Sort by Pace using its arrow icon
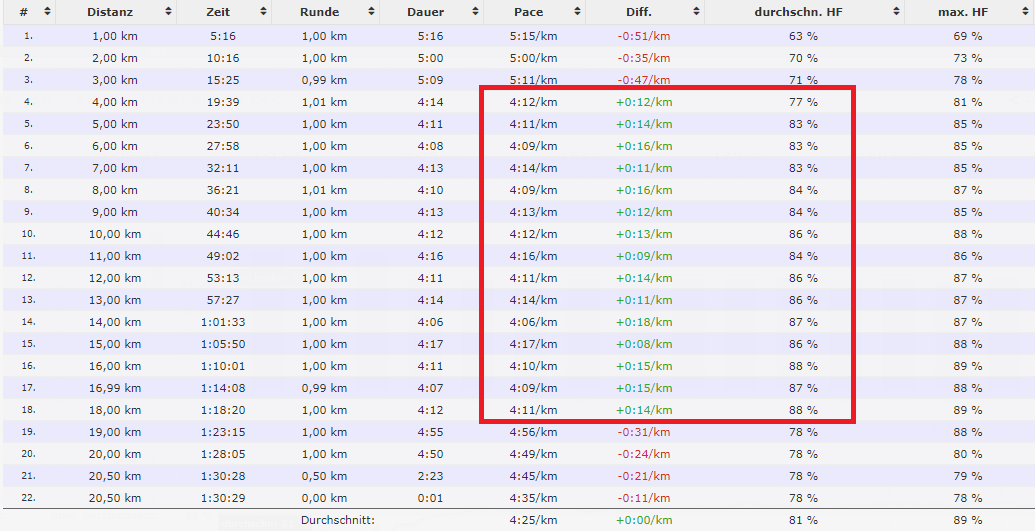Screen dimensions: 1035x531 (577, 12)
